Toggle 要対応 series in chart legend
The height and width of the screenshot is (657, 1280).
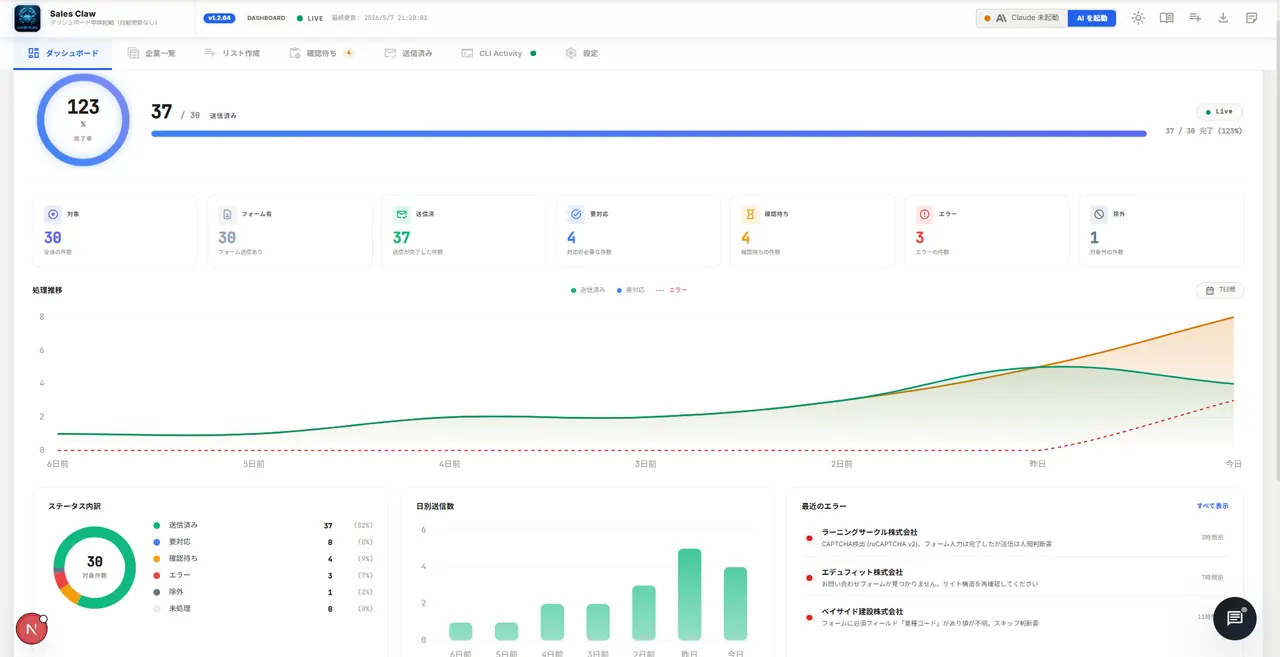pyautogui.click(x=631, y=290)
